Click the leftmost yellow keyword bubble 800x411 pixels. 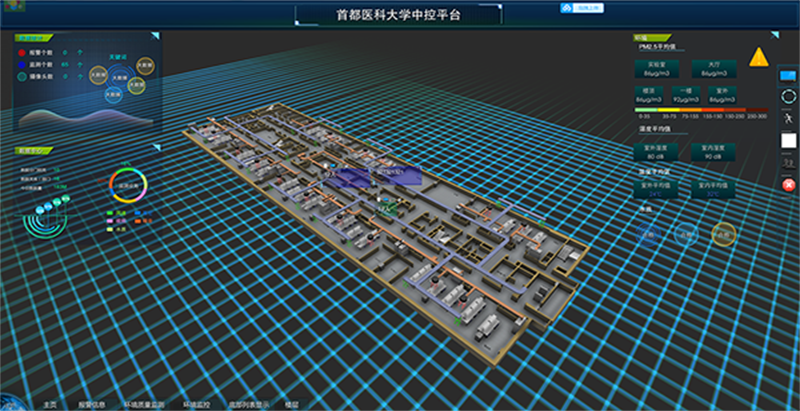[x=98, y=74]
